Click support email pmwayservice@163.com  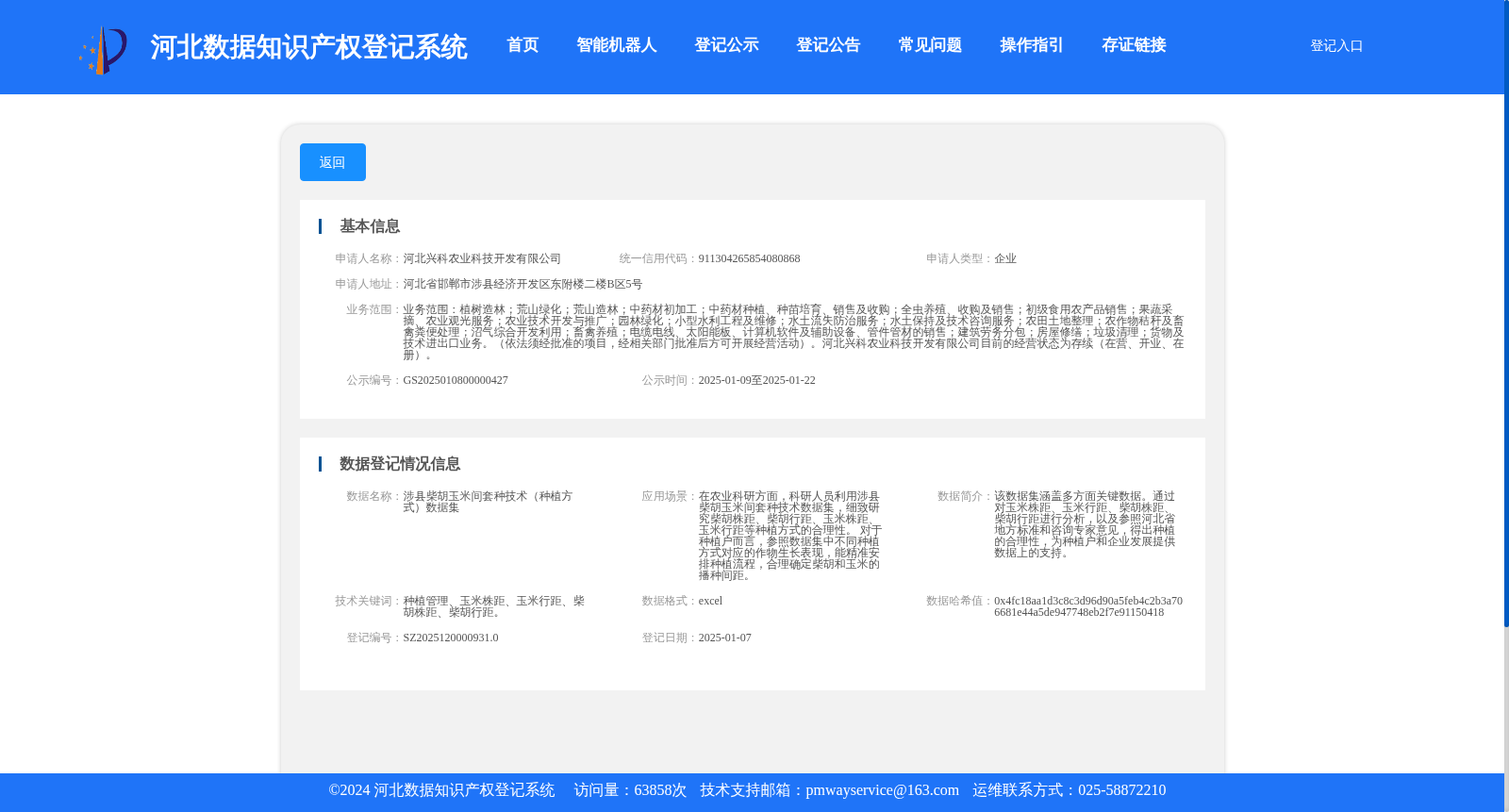(882, 790)
